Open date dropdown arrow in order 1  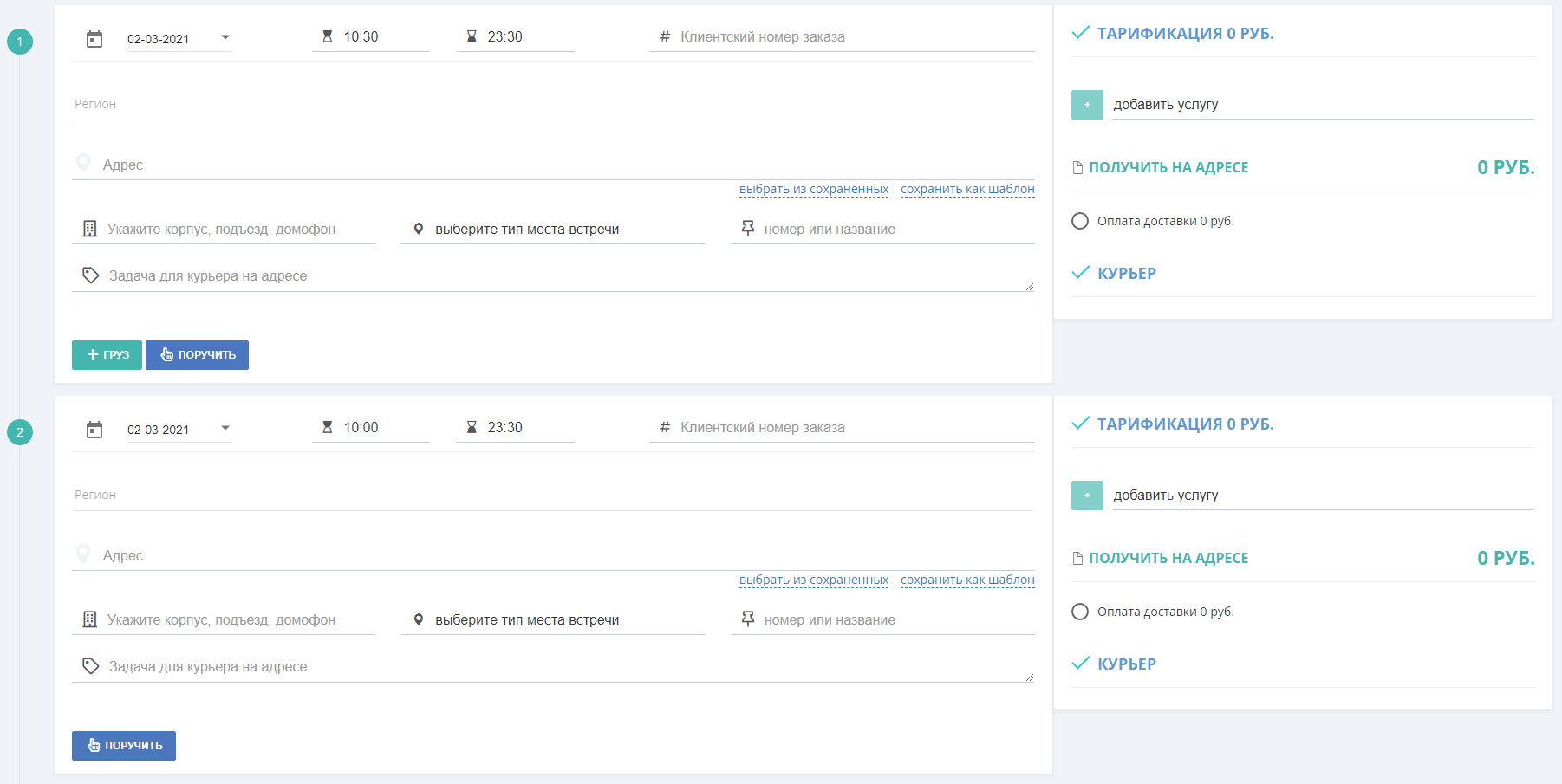click(x=225, y=37)
